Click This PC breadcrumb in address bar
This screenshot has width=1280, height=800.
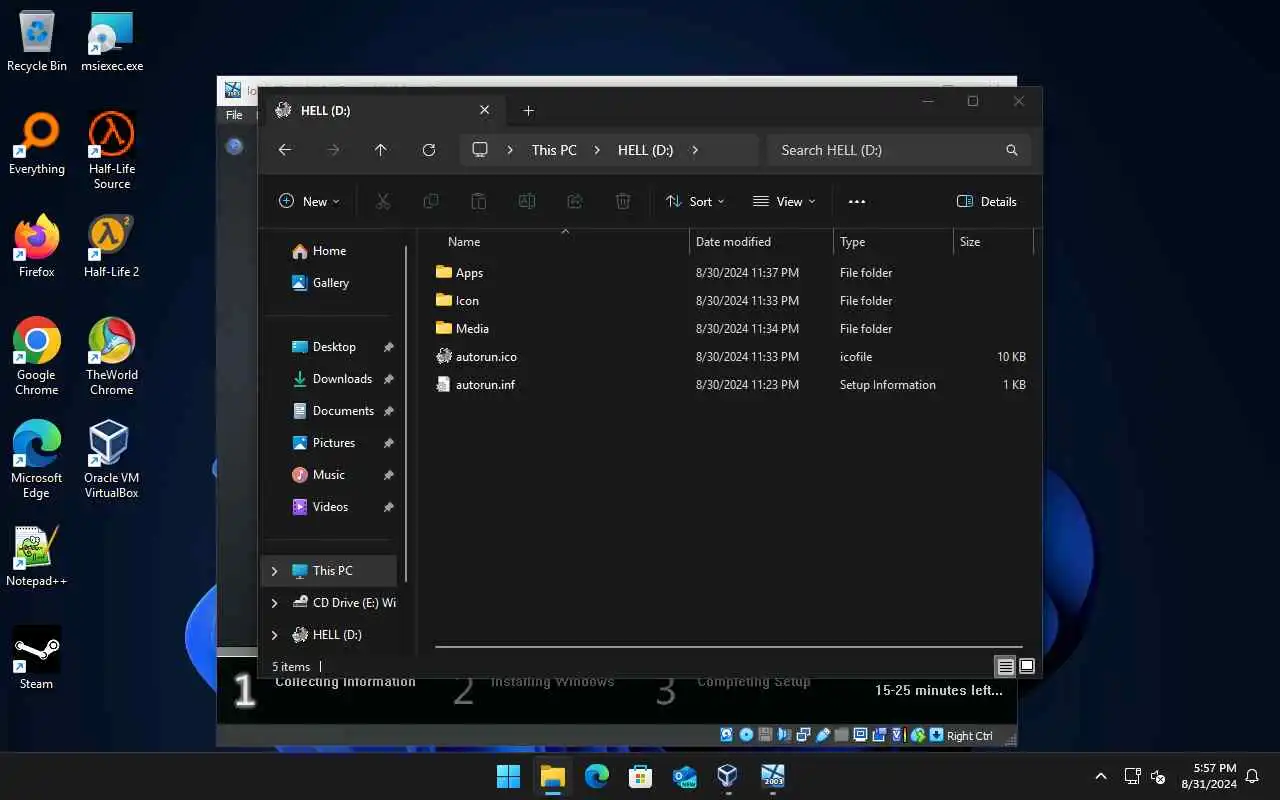pyautogui.click(x=554, y=150)
